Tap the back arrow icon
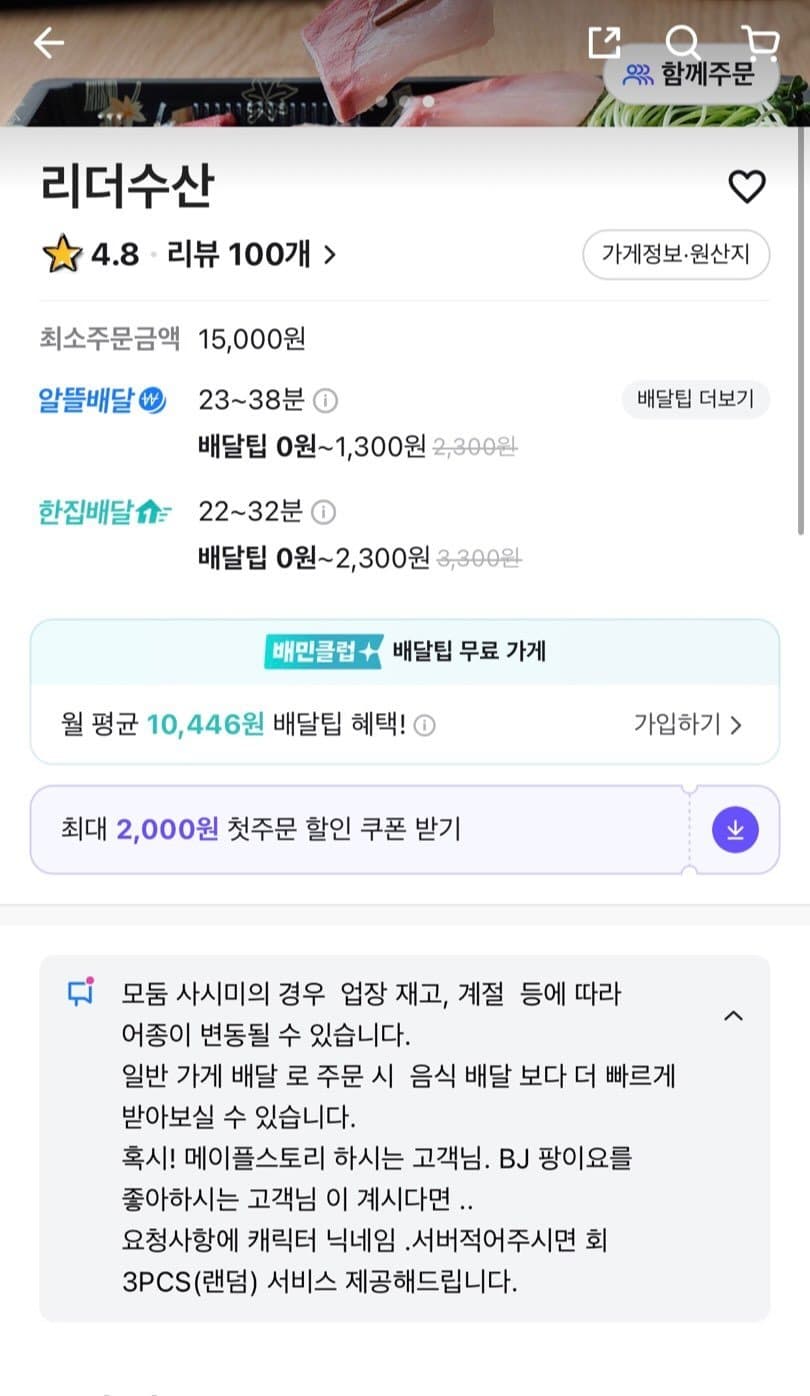 tap(48, 42)
